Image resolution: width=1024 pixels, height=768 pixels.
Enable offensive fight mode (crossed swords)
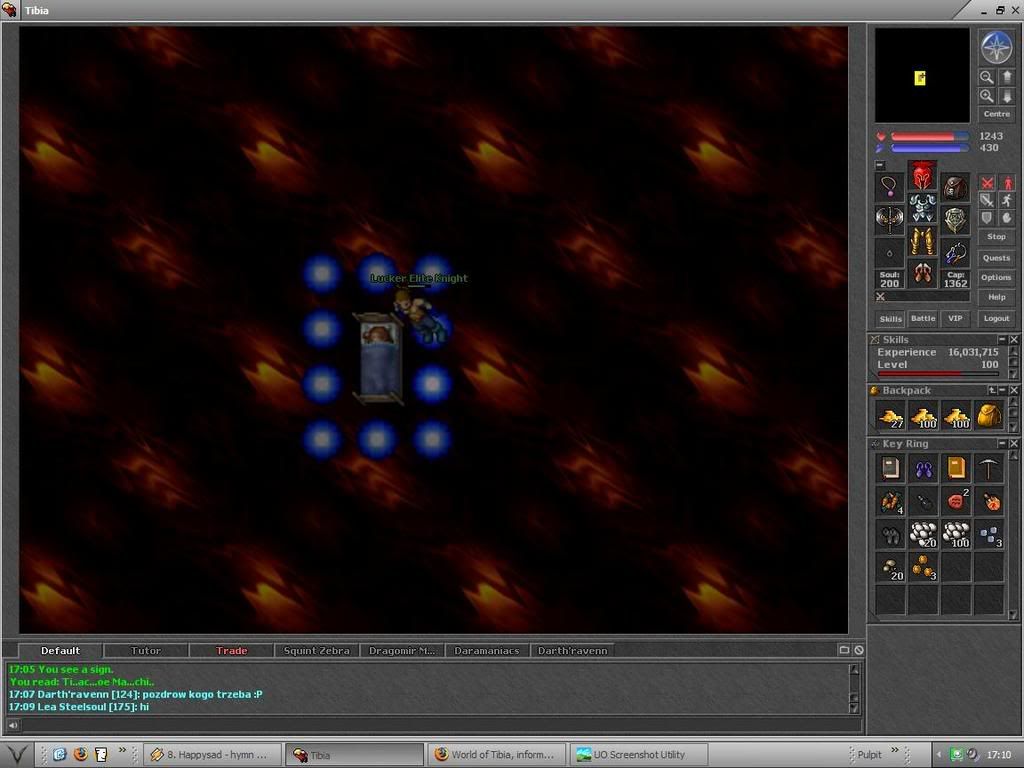coord(987,184)
